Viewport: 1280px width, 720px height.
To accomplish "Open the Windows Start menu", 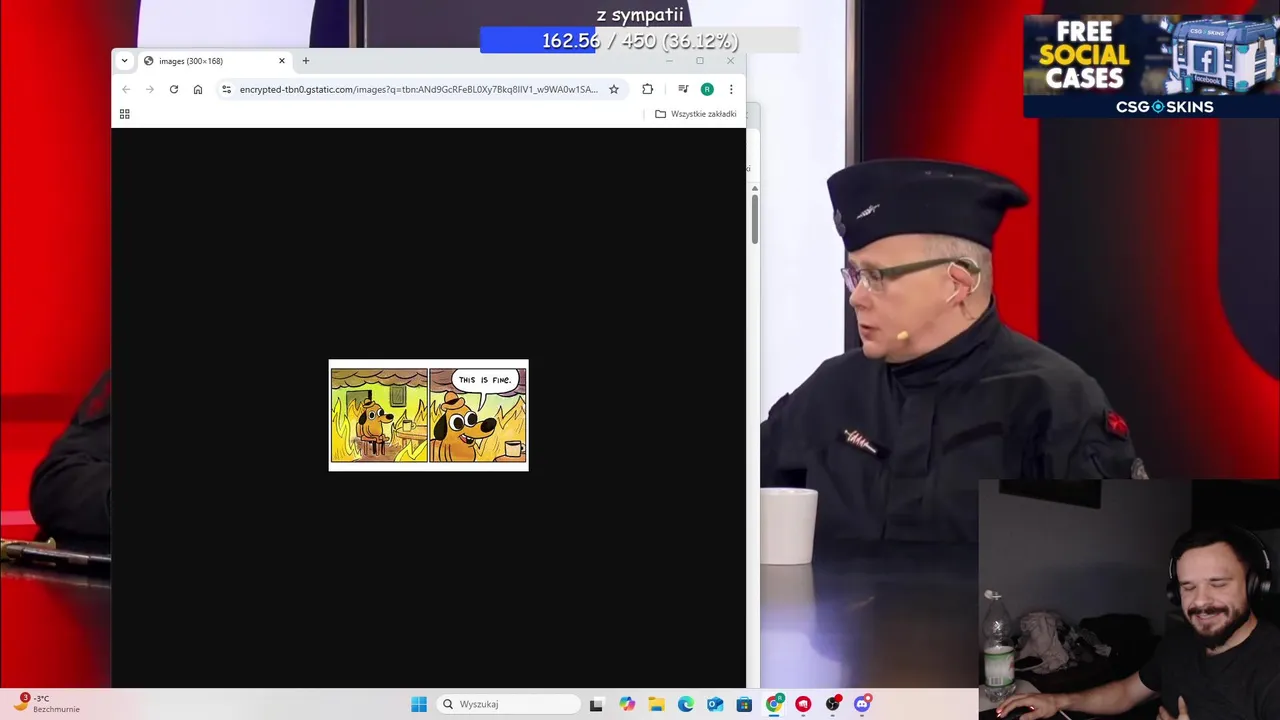I will point(419,704).
